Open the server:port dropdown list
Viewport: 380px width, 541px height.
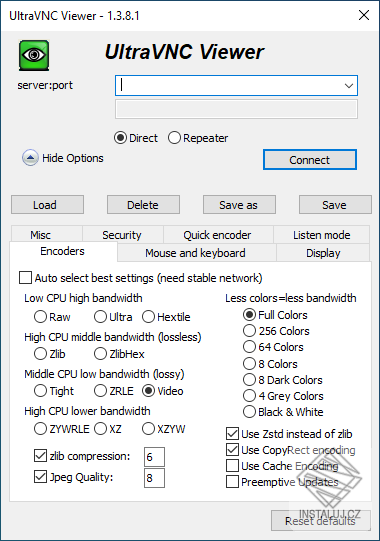click(349, 86)
